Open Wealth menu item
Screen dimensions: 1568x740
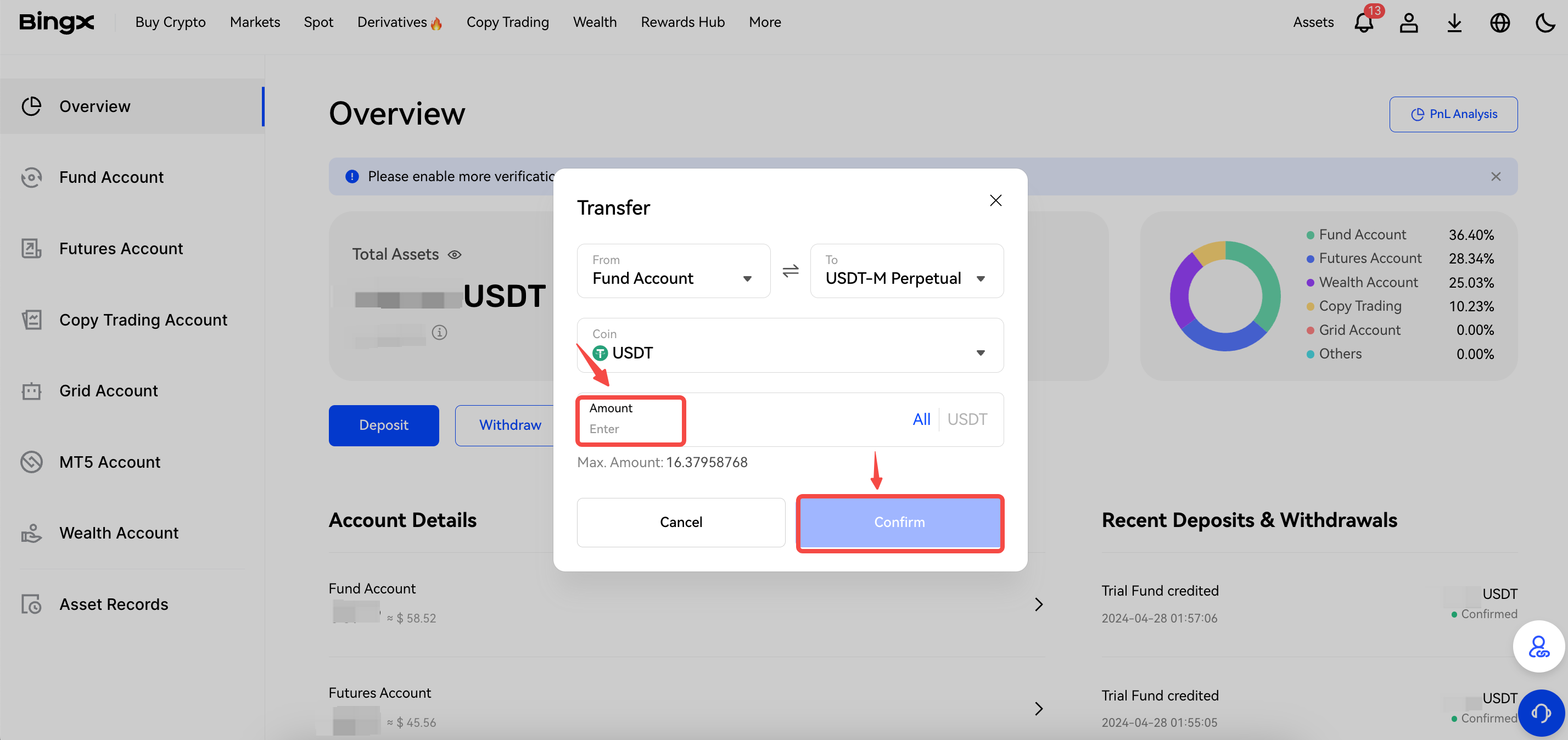coord(595,23)
